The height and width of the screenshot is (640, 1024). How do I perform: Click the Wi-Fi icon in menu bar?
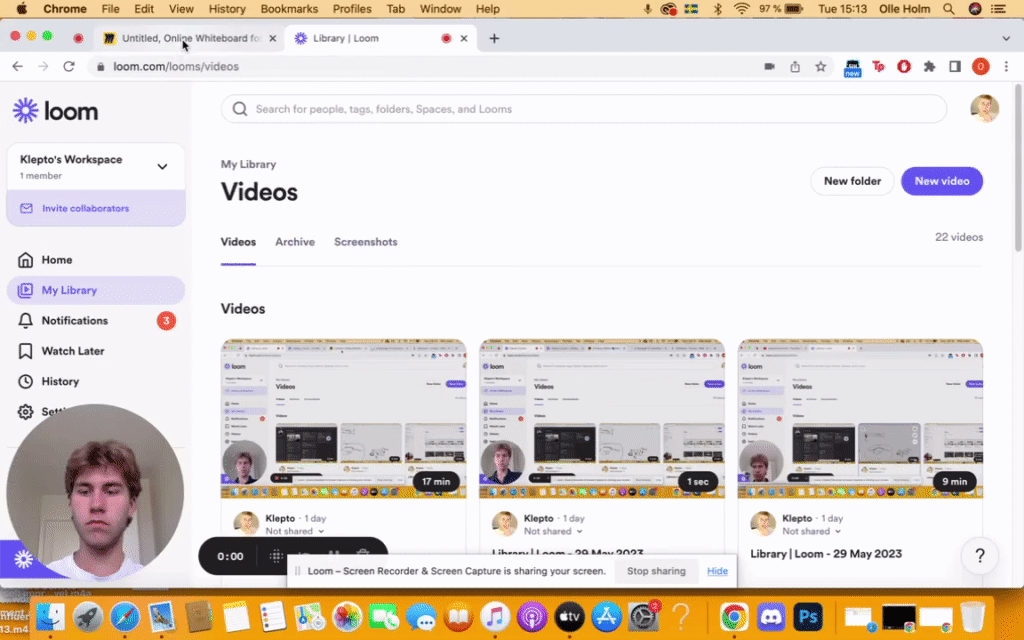tap(741, 9)
